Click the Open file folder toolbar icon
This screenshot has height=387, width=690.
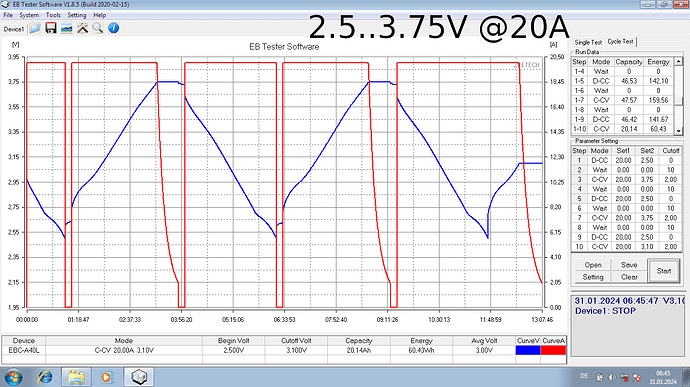[35, 28]
